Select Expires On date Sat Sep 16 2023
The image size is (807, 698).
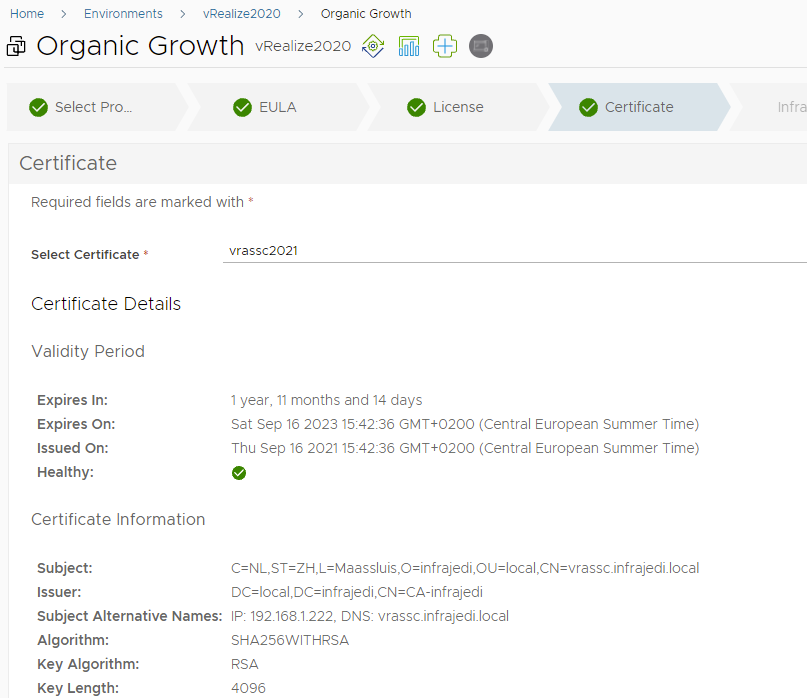465,424
